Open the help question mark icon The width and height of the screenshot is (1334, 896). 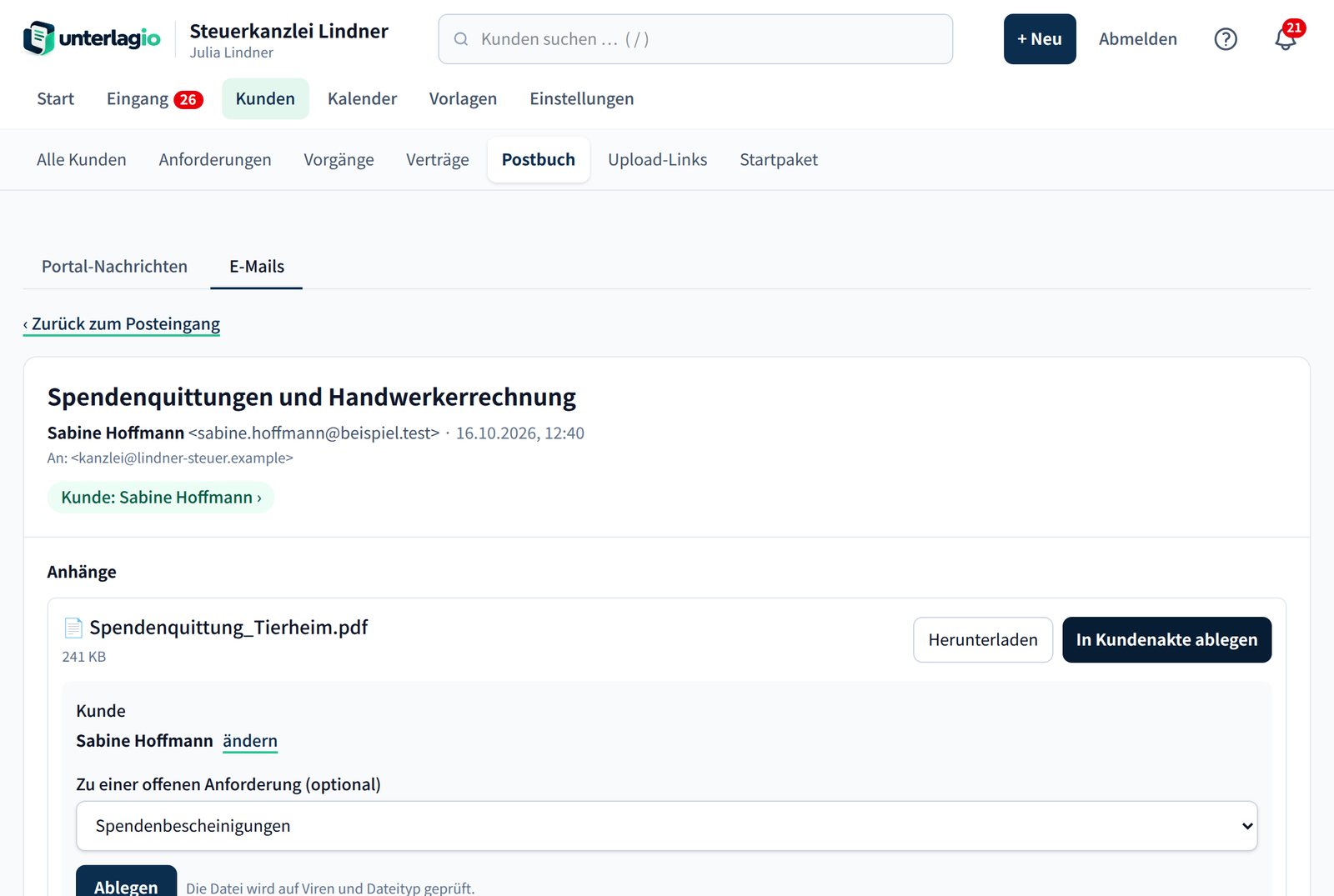[1226, 39]
